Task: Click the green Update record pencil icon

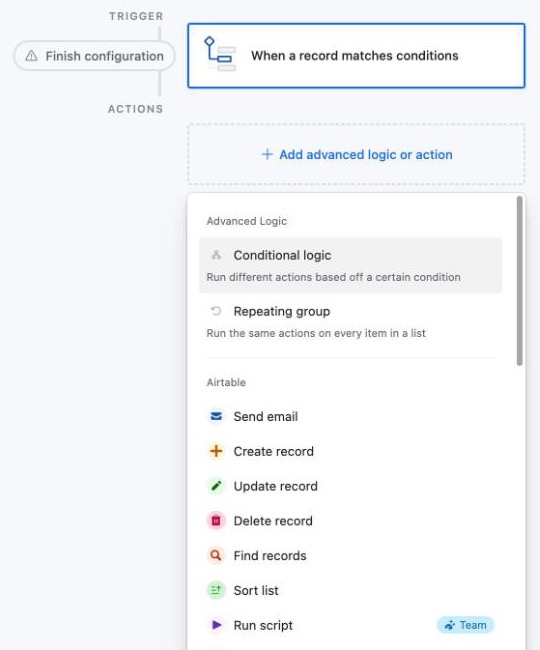Action: (x=216, y=486)
